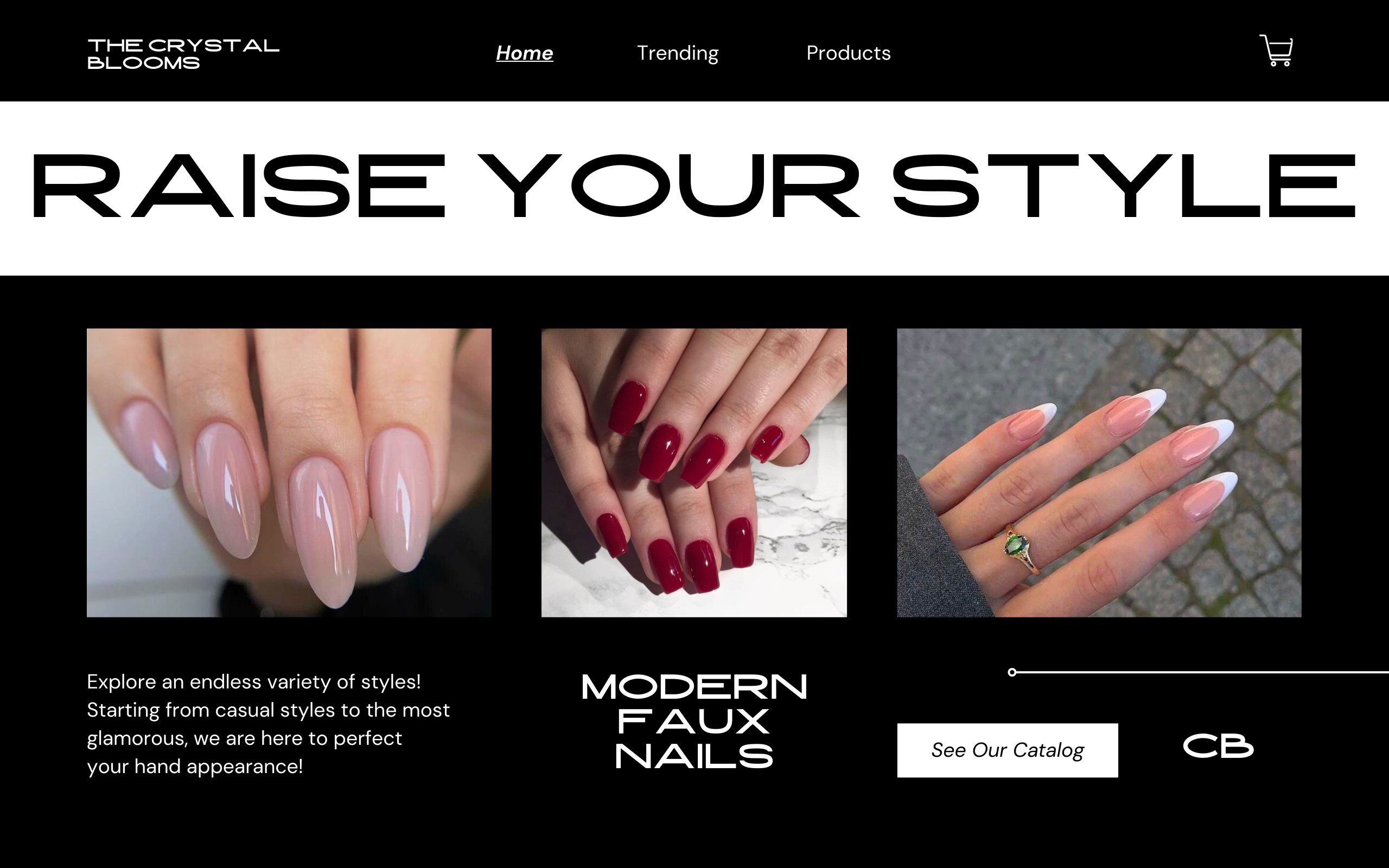1389x868 pixels.
Task: Go to the Home menu item
Action: coord(524,53)
